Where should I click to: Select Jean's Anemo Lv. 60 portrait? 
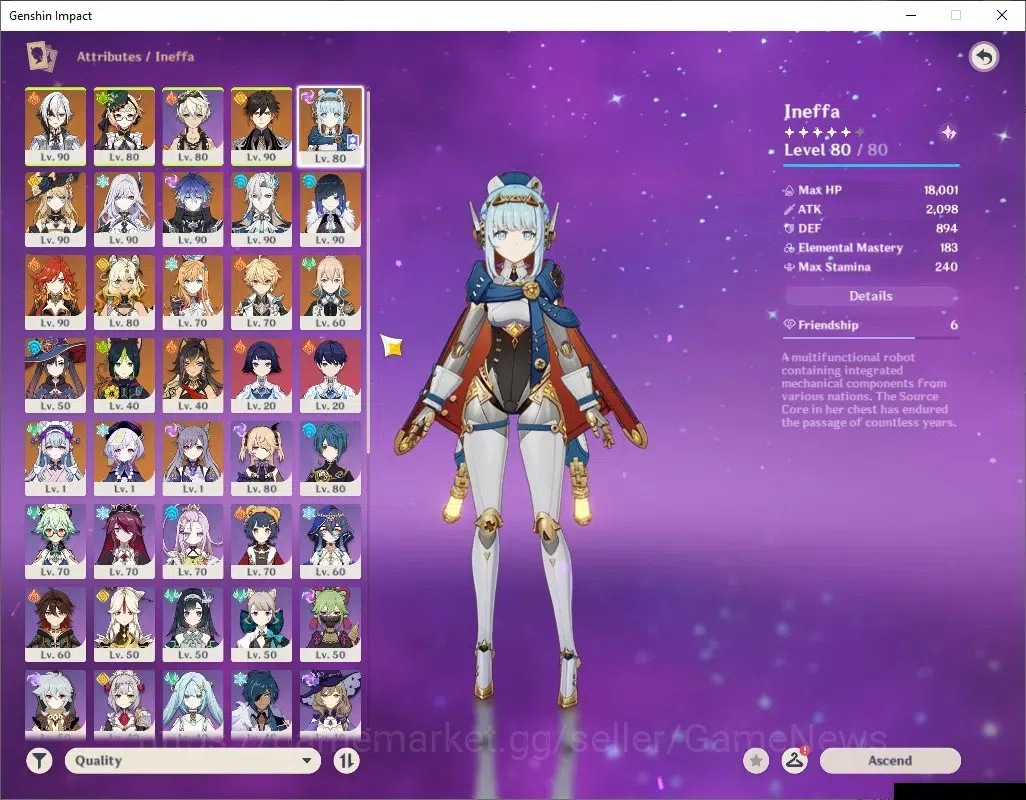(330, 292)
